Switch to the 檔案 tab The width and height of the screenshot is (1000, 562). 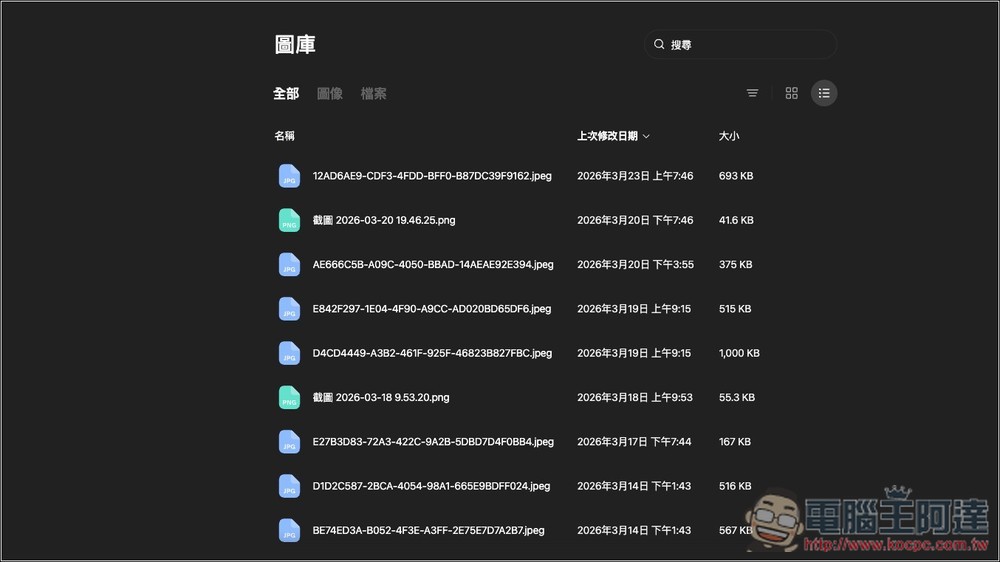[x=374, y=94]
